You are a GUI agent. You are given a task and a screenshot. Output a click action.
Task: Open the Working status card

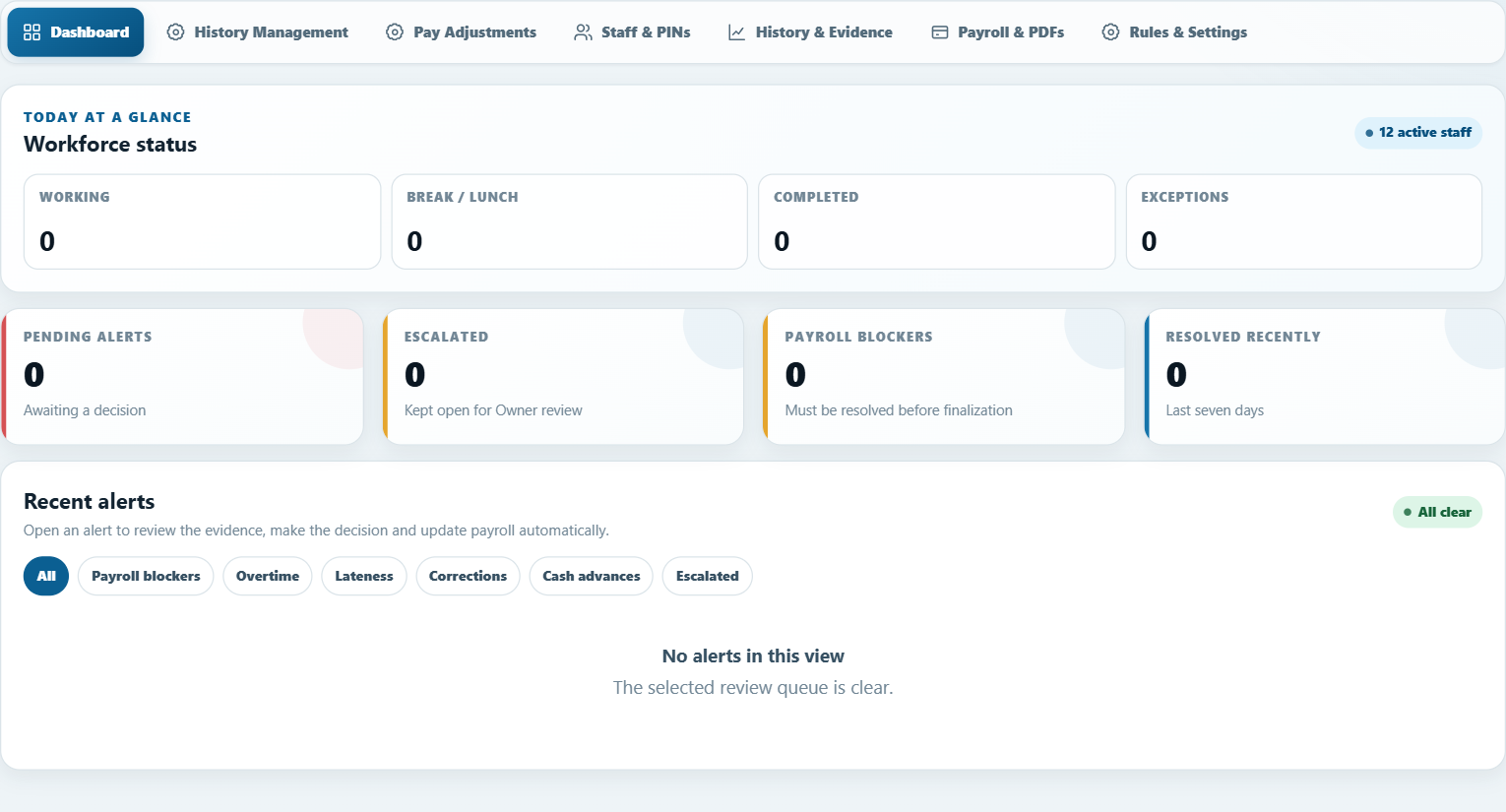202,221
